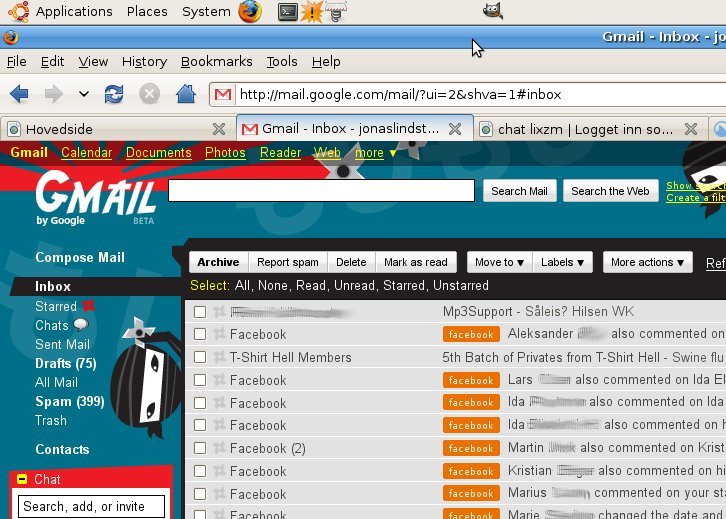Open the History menu
726x519 pixels.
coord(144,62)
